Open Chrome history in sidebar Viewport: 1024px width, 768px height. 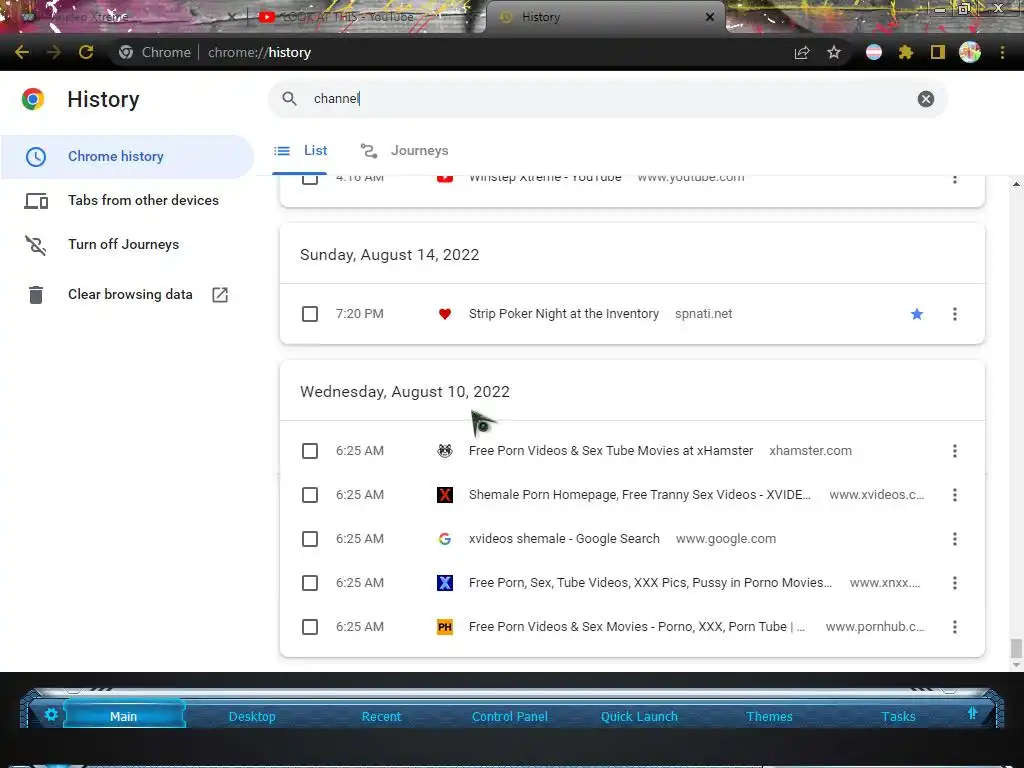127,157
